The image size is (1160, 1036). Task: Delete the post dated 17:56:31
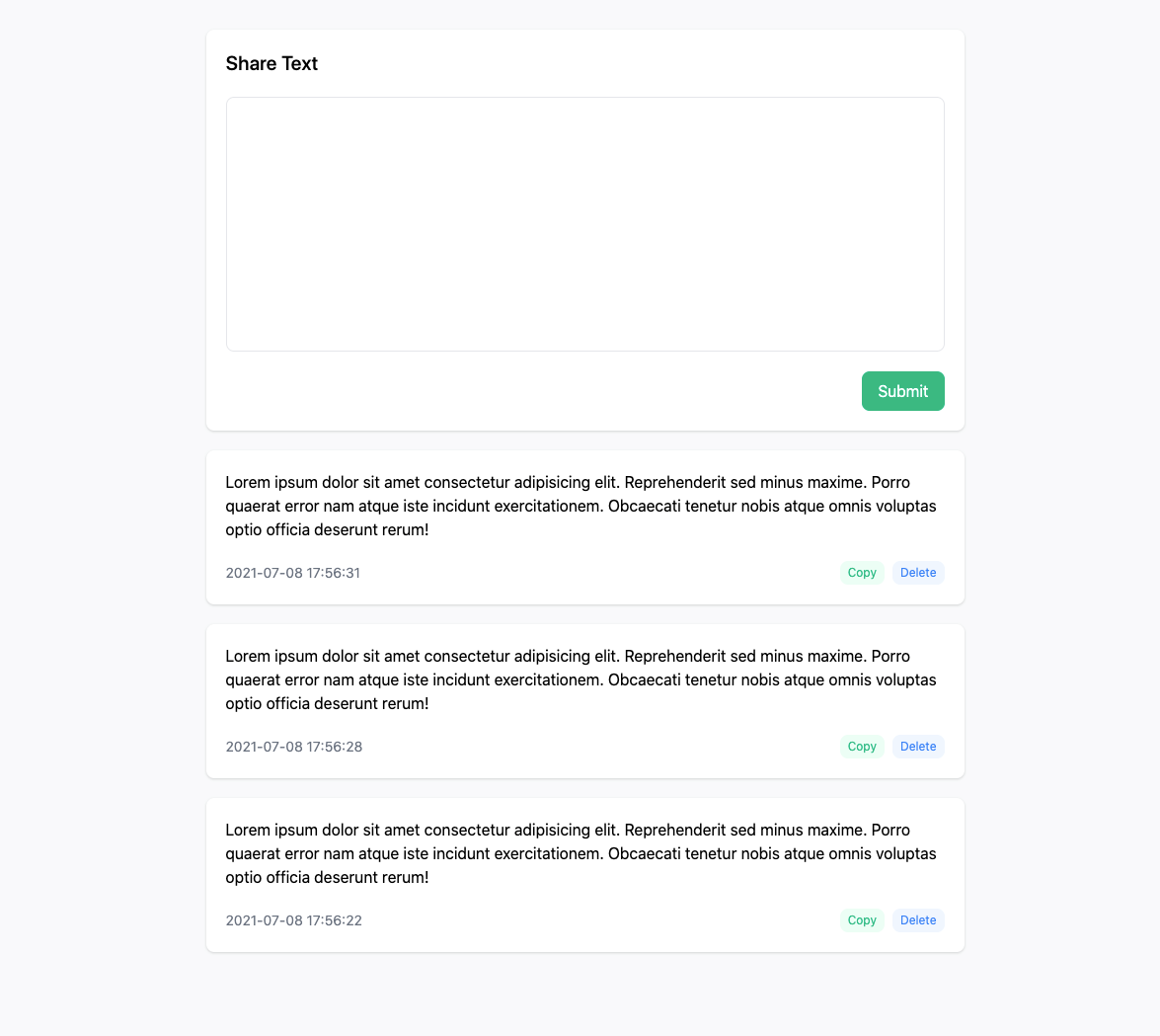coord(918,573)
